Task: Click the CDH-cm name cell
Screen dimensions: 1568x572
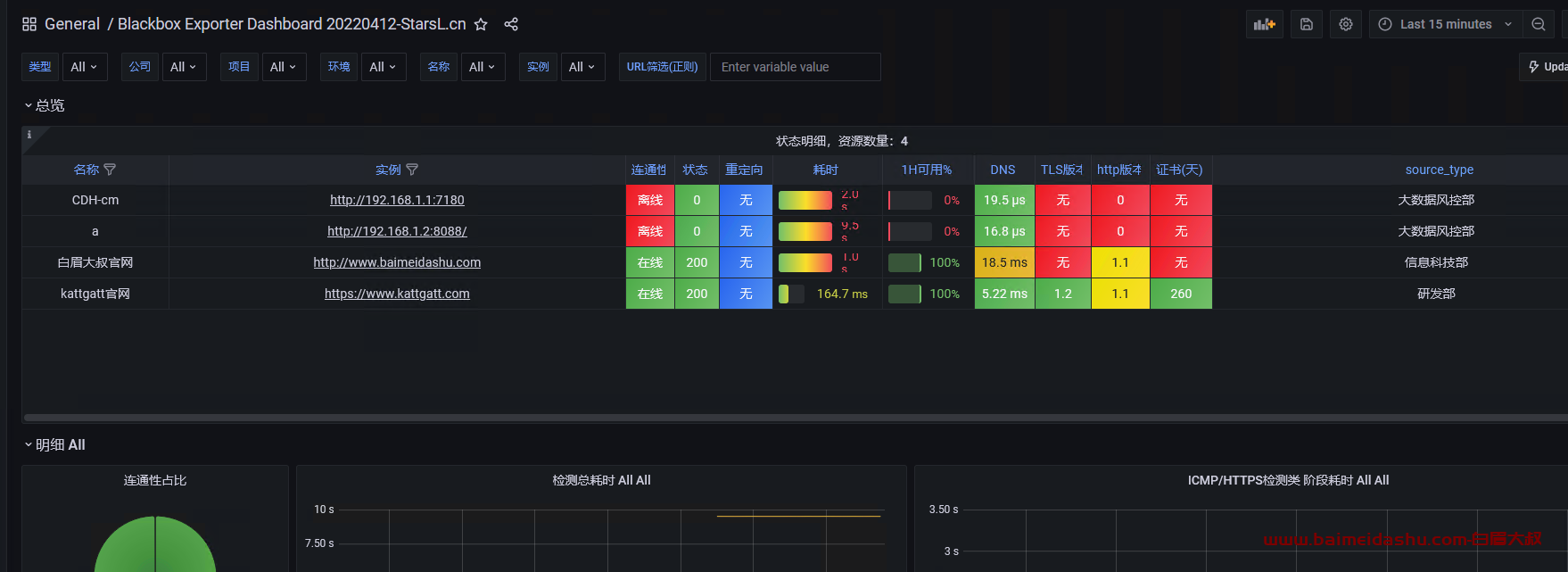Action: click(95, 200)
